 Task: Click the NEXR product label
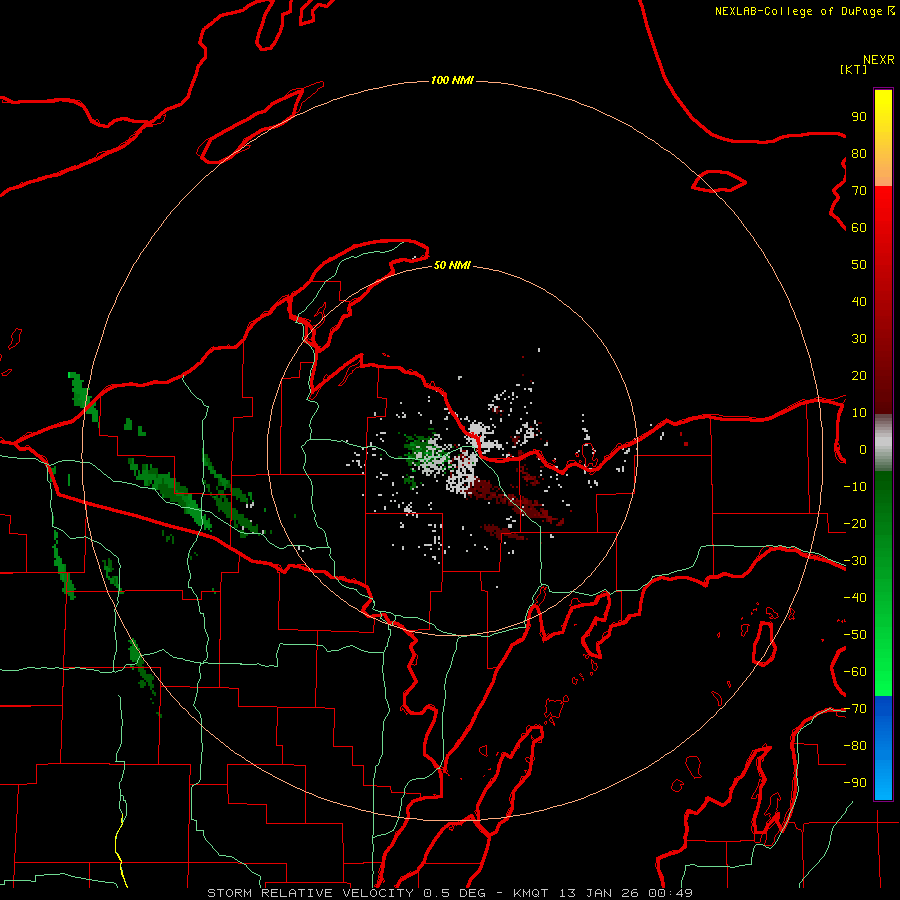[879, 60]
